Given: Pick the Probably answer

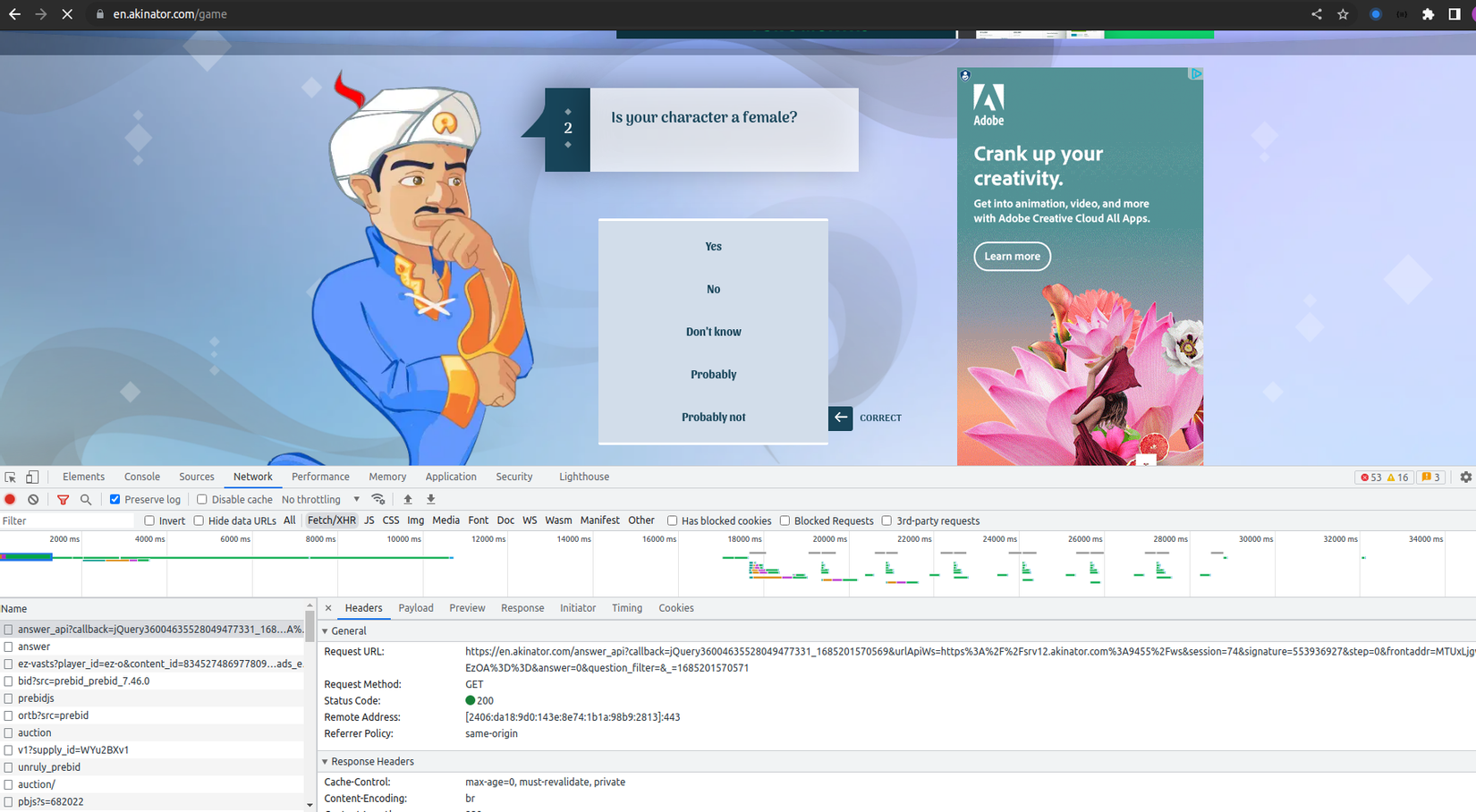Looking at the screenshot, I should (713, 375).
